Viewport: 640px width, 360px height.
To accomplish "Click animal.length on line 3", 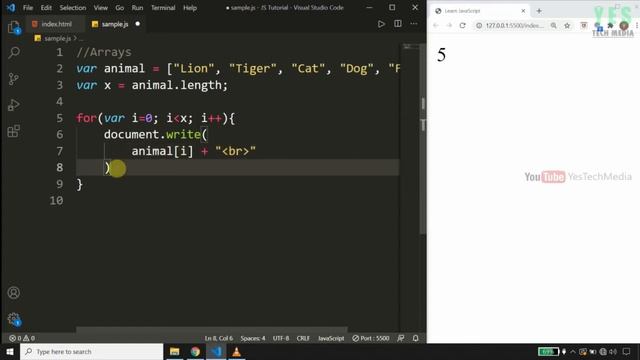I will click(x=176, y=85).
